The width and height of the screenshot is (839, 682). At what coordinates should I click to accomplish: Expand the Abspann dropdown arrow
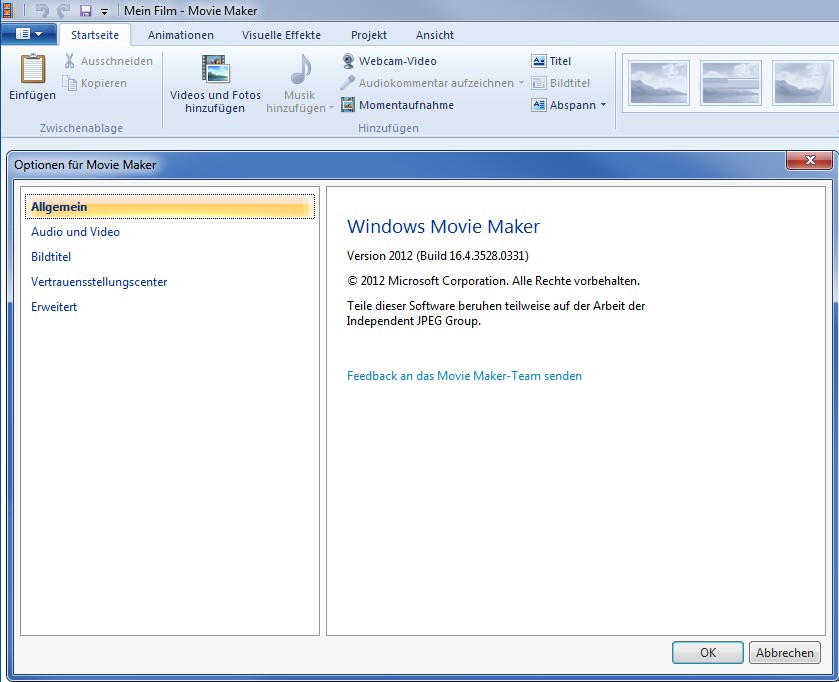[x=604, y=105]
